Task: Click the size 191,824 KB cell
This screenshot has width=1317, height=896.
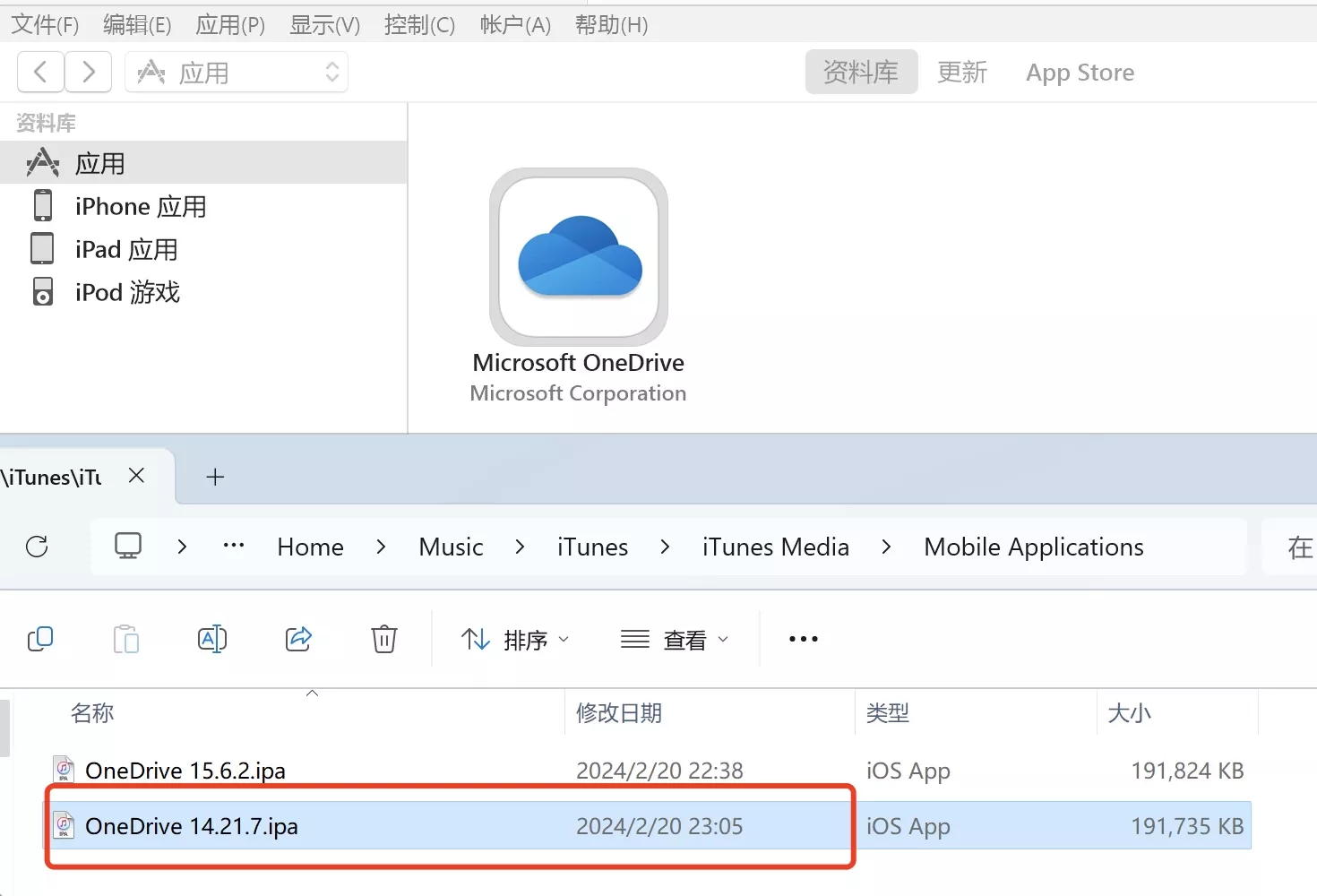Action: pos(1187,771)
